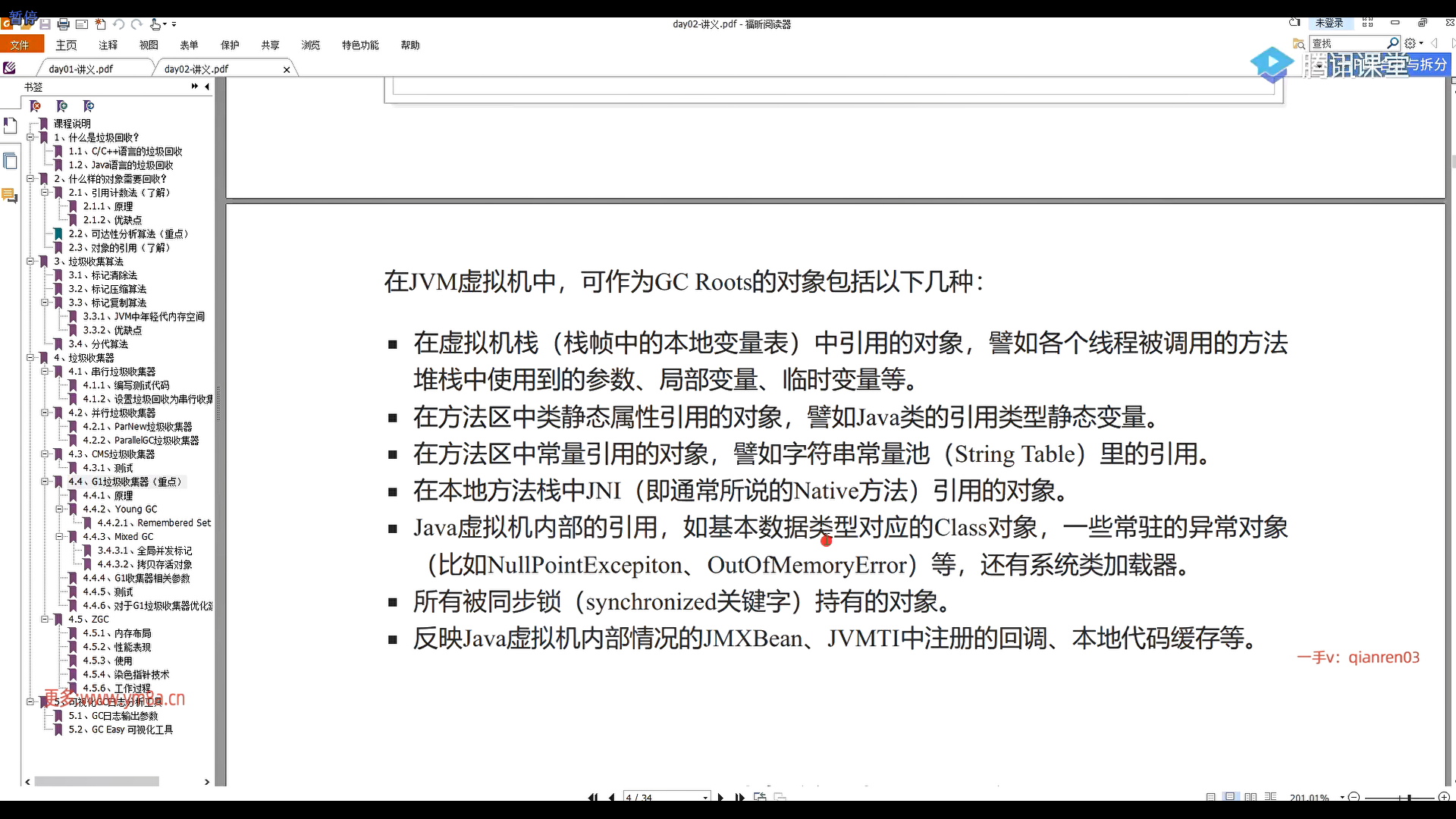Image resolution: width=1456 pixels, height=819 pixels.
Task: Switch to day01-讲义.pdf tab
Action: tap(80, 69)
